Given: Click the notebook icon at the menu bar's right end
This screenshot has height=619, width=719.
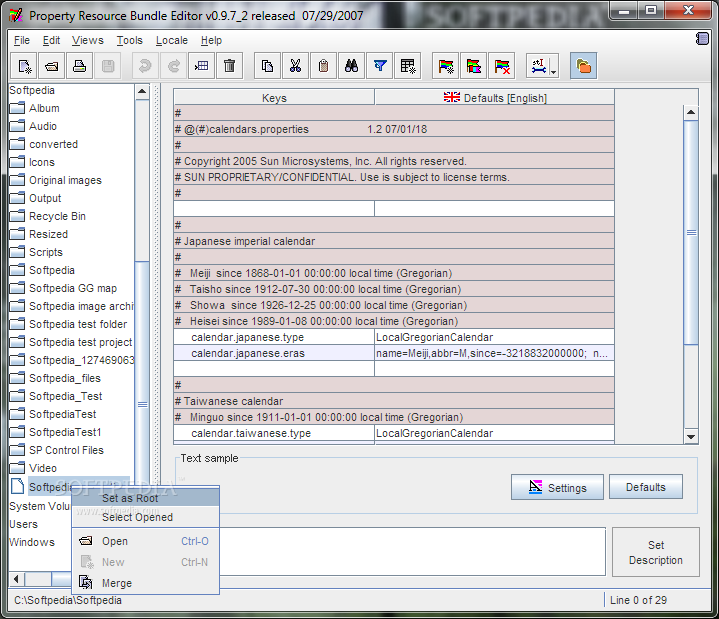Looking at the screenshot, I should (x=702, y=39).
